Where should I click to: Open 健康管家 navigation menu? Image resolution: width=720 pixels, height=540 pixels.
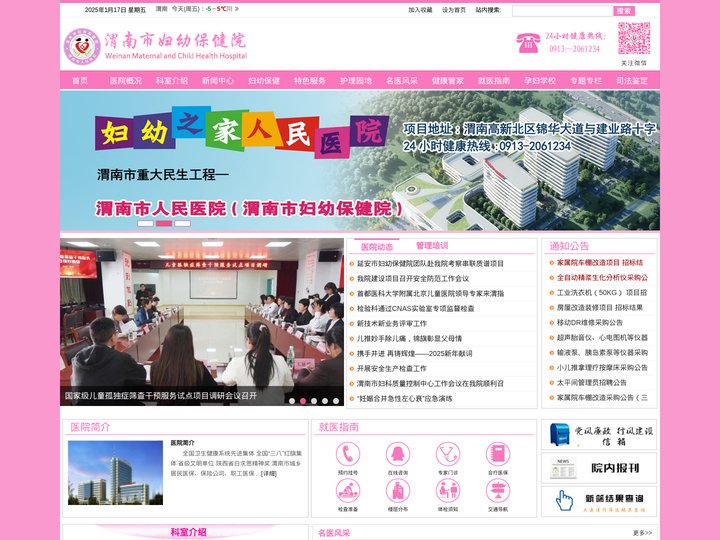coord(448,80)
